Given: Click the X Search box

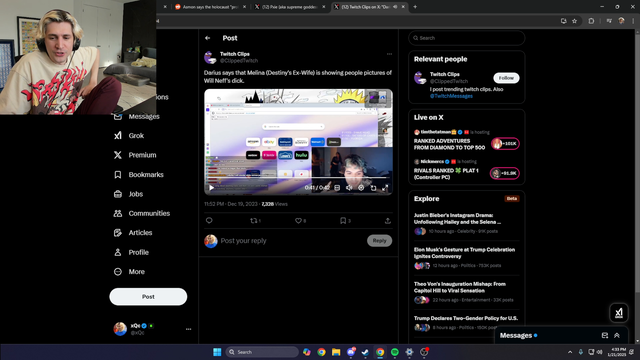Looking at the screenshot, I should point(467,38).
